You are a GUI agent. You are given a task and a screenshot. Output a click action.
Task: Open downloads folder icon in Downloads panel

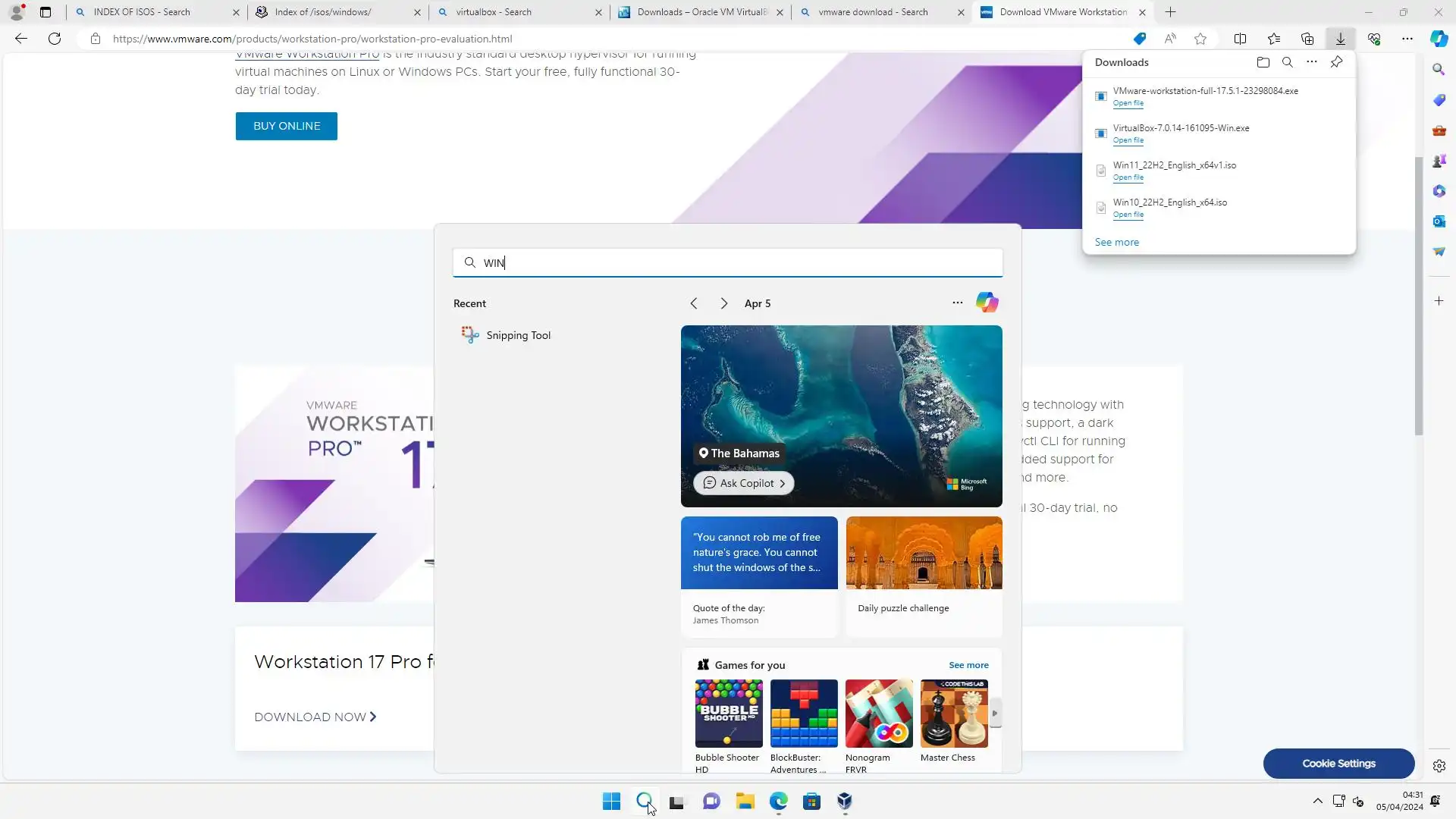1263,62
